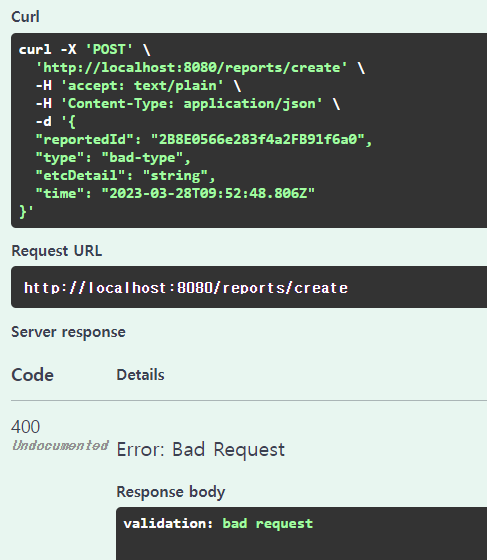The image size is (487, 560).
Task: Click the -d '{ data flag line
Action: tap(56, 122)
